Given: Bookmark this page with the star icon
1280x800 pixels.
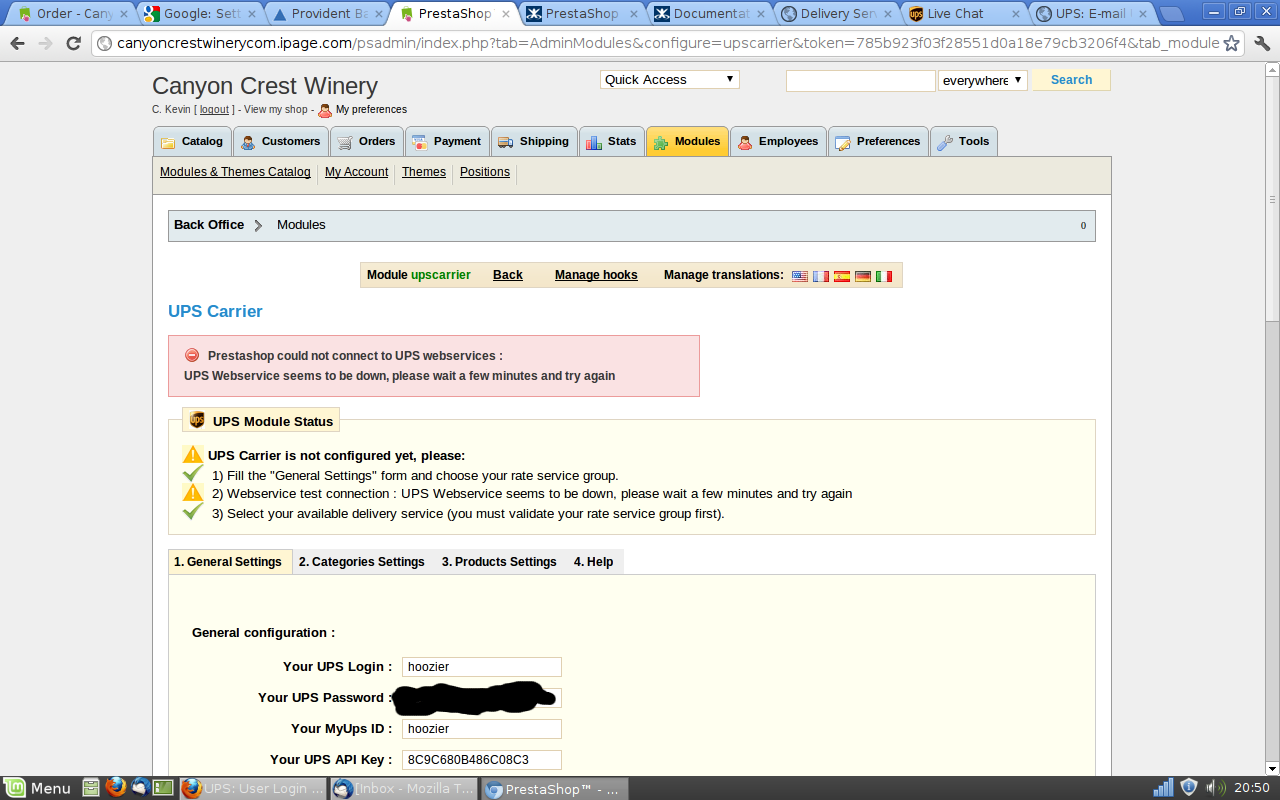Looking at the screenshot, I should click(x=1232, y=44).
